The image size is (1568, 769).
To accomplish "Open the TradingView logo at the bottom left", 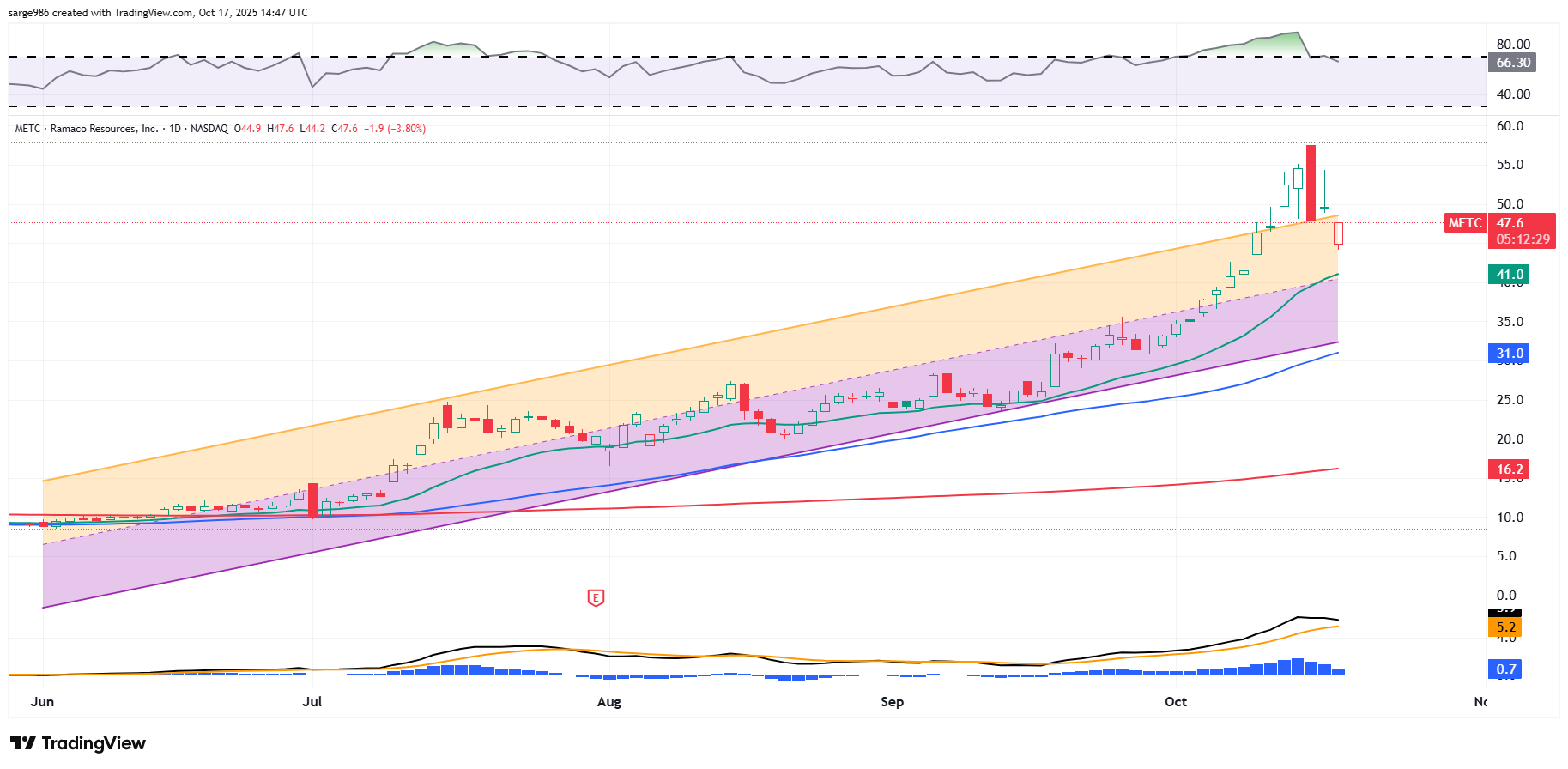I will pos(78,743).
